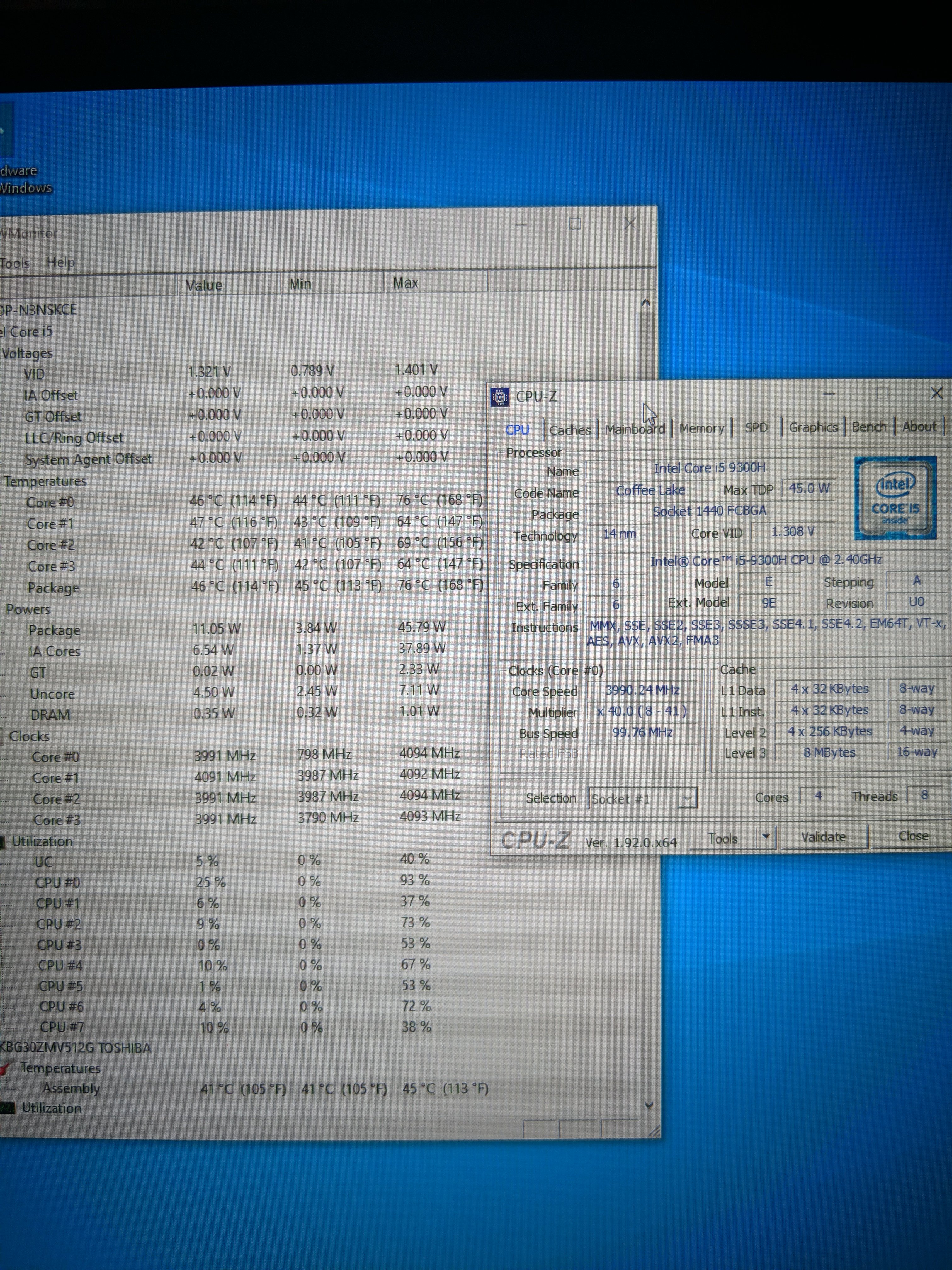Maximize the HWMonitor window

coord(575,224)
